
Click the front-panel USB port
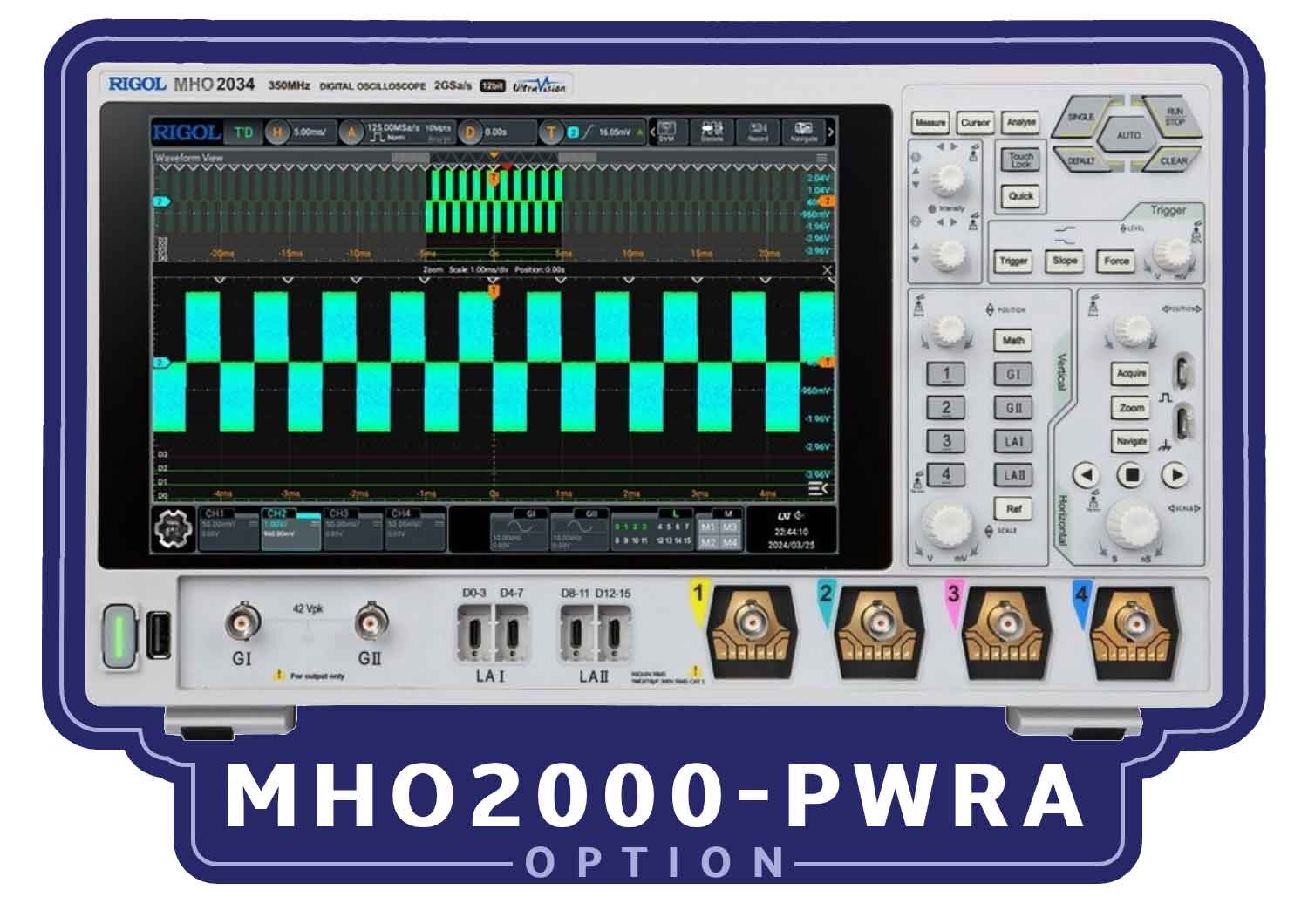point(158,634)
